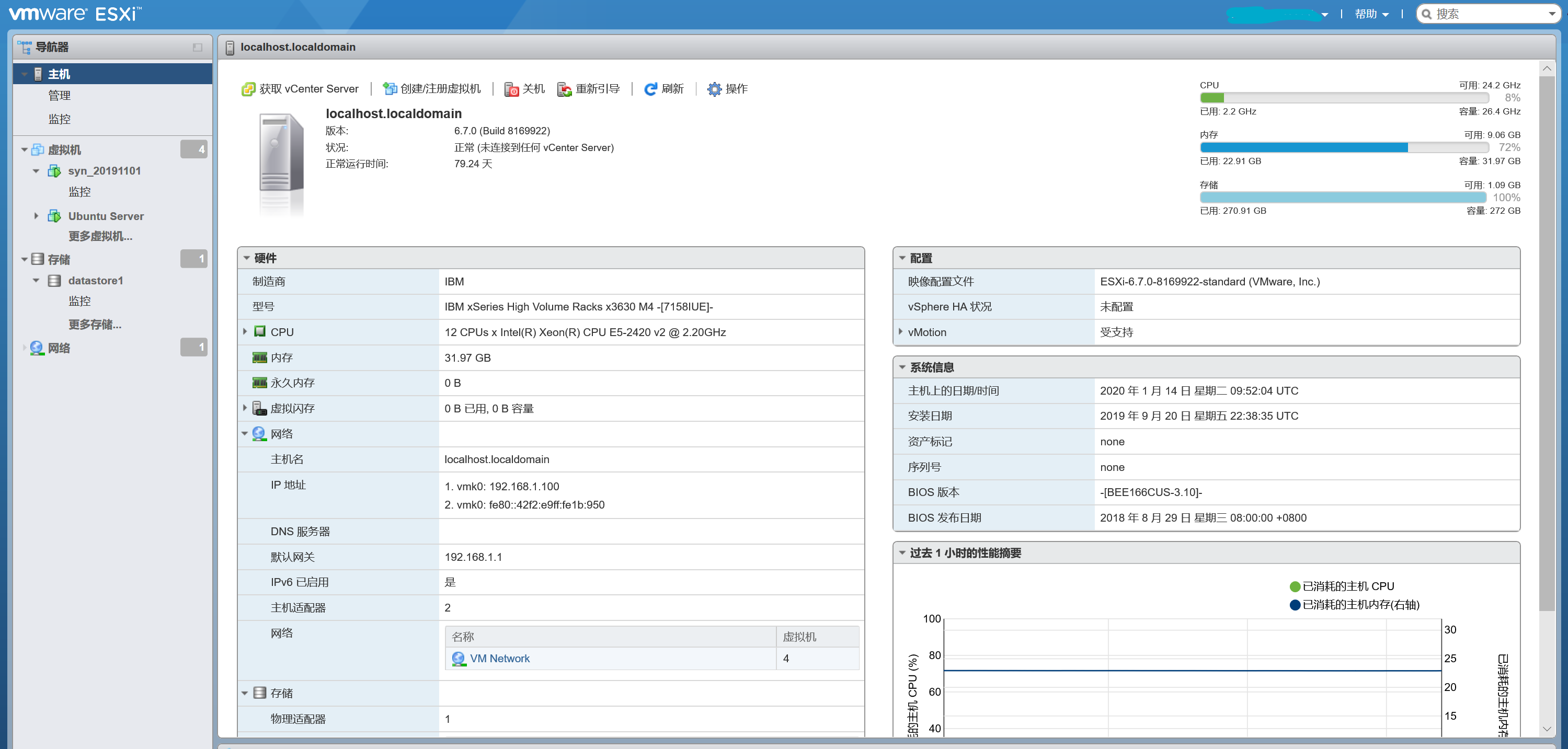The width and height of the screenshot is (1568, 749).
Task: Open the Help dropdown menu
Action: point(1371,14)
